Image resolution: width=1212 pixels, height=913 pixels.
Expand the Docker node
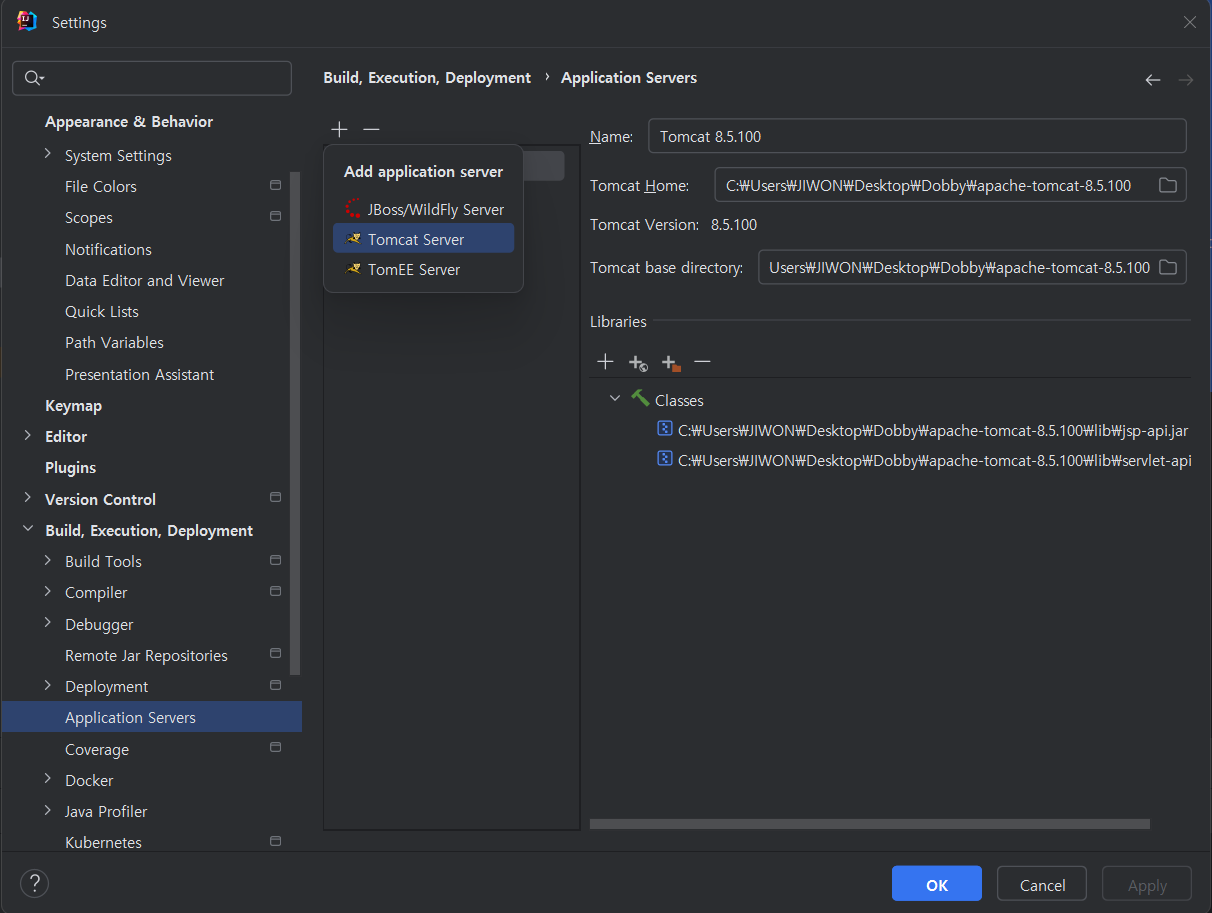click(x=48, y=779)
